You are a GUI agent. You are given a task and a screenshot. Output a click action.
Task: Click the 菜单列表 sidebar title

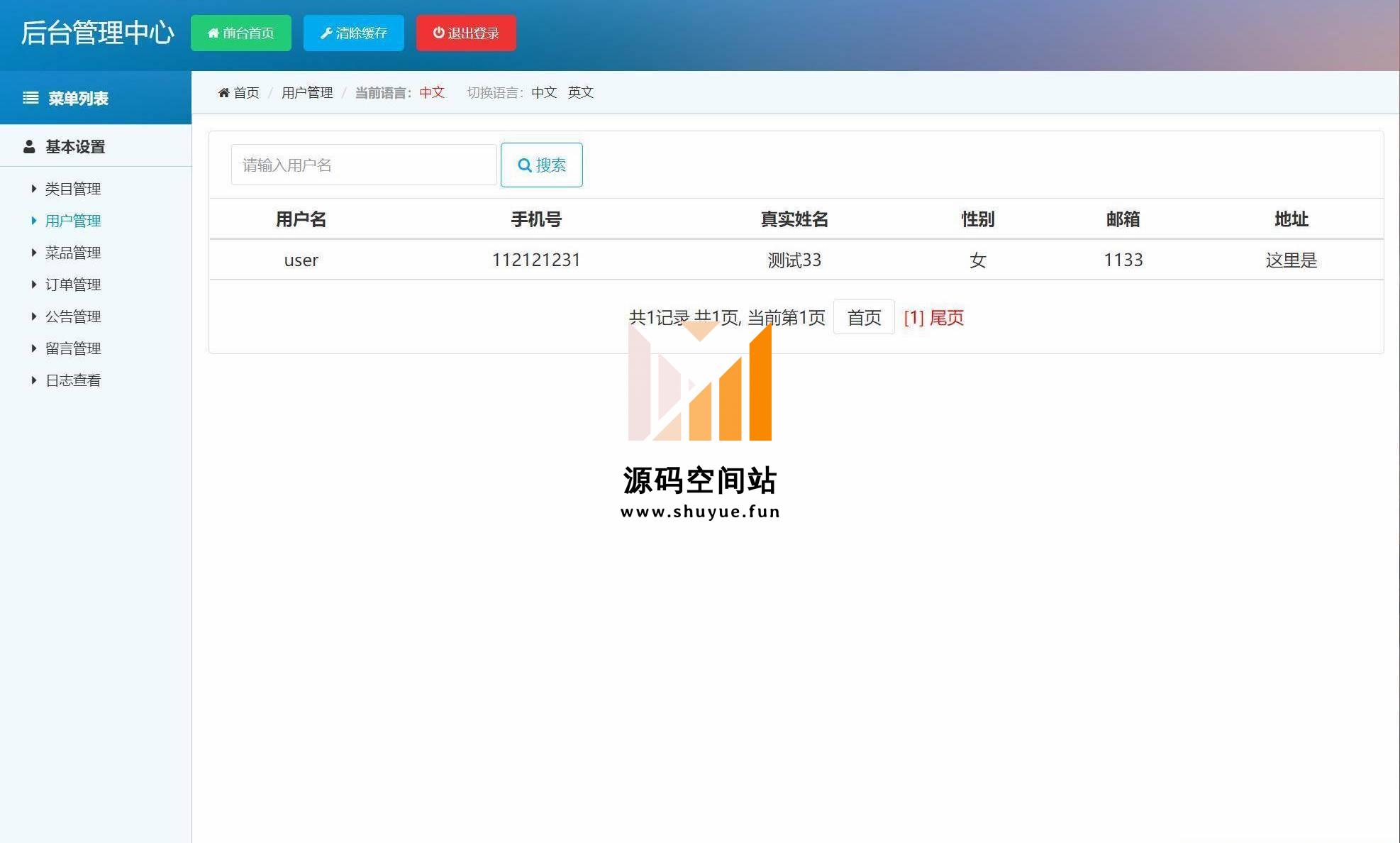point(78,99)
